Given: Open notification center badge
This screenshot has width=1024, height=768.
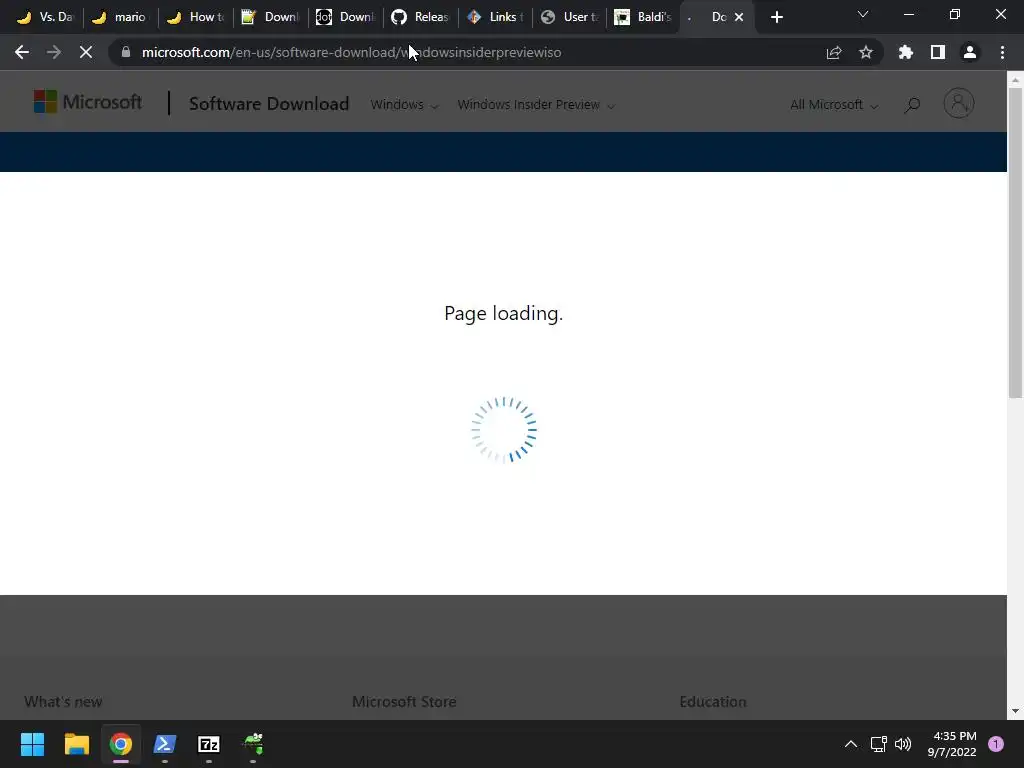Looking at the screenshot, I should pos(996,744).
